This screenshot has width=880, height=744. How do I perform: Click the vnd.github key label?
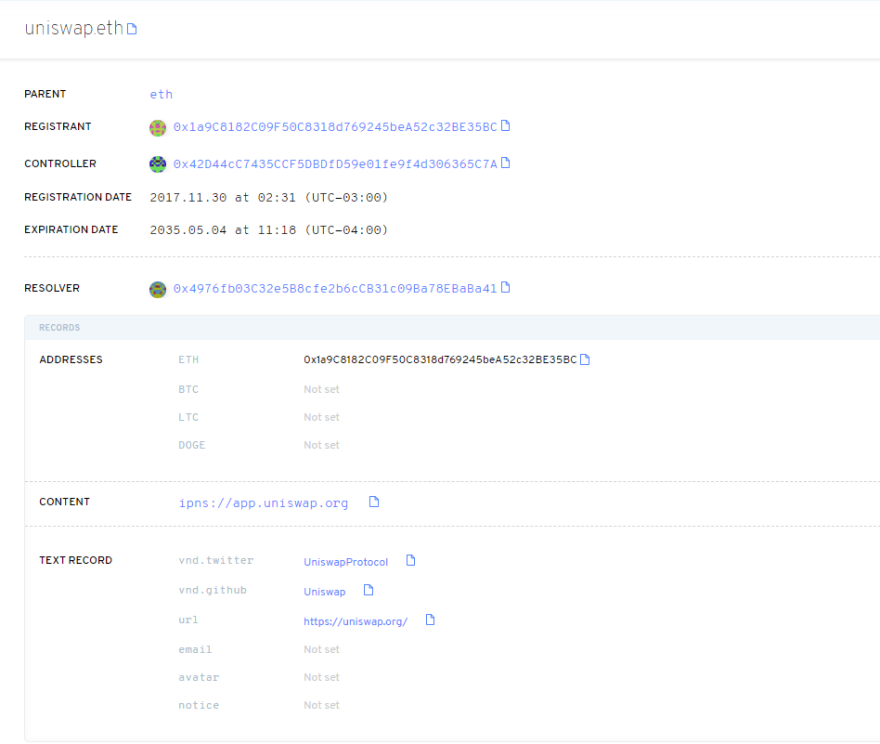point(213,590)
